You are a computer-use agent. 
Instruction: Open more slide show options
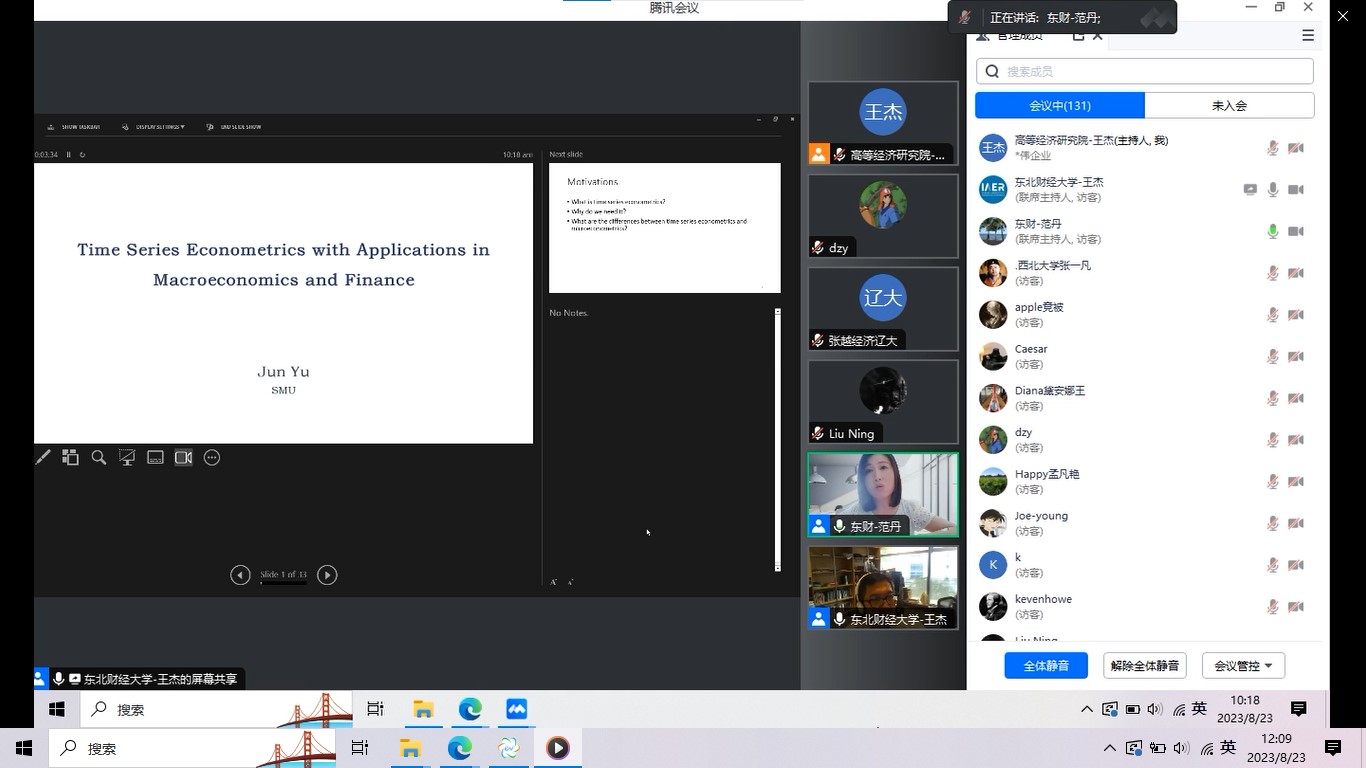pyautogui.click(x=212, y=458)
